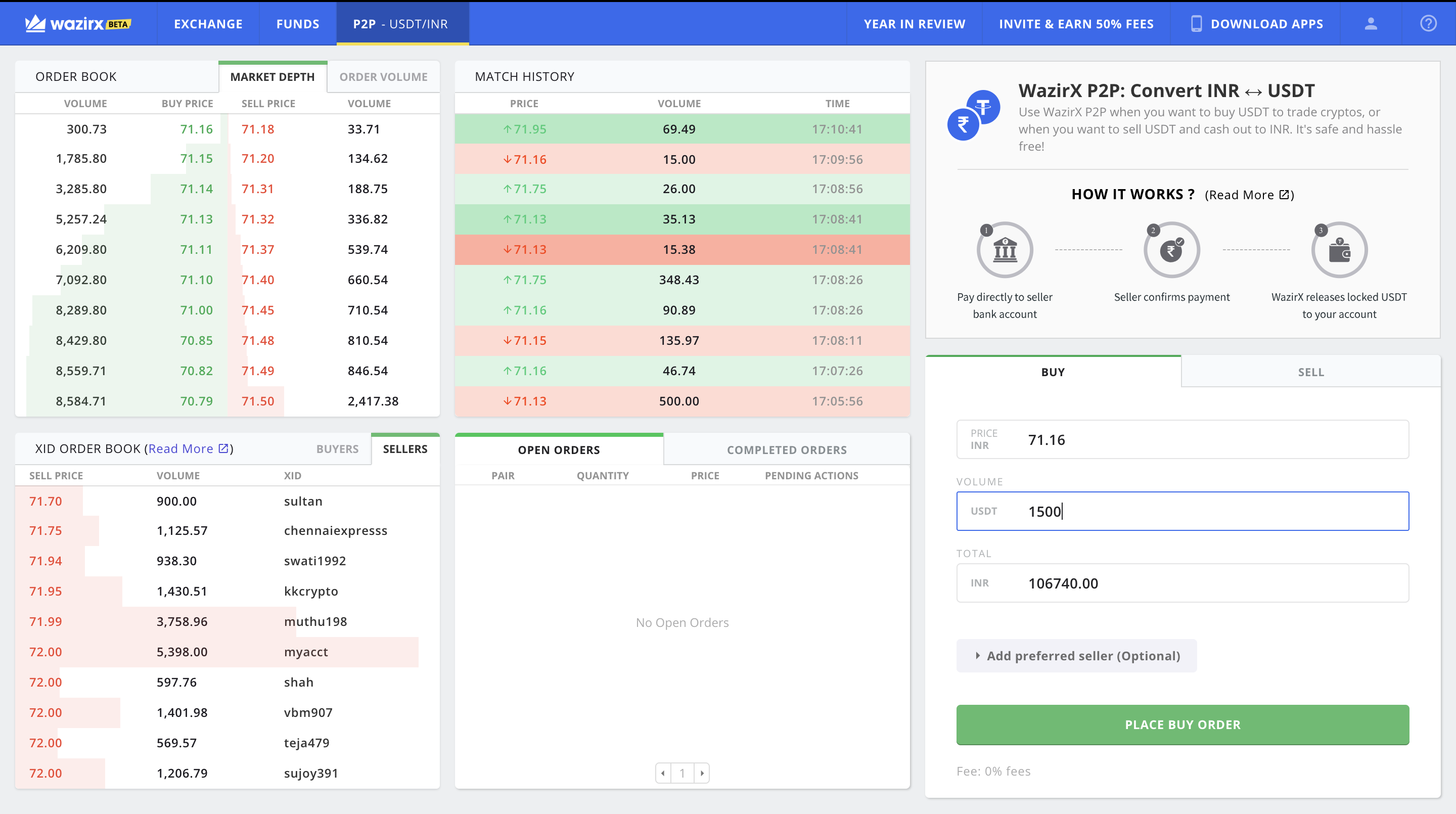Click the WazirX logo

78,24
